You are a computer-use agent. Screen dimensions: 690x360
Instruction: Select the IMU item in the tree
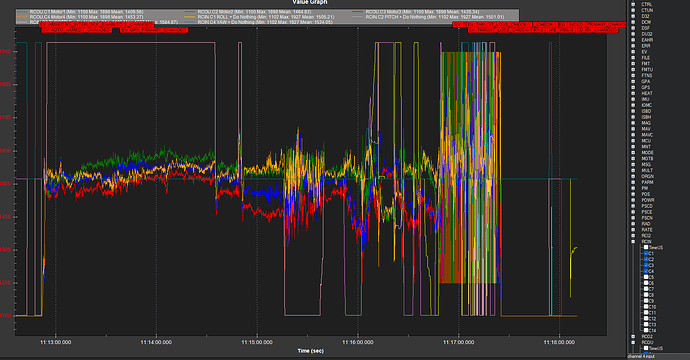[x=646, y=99]
